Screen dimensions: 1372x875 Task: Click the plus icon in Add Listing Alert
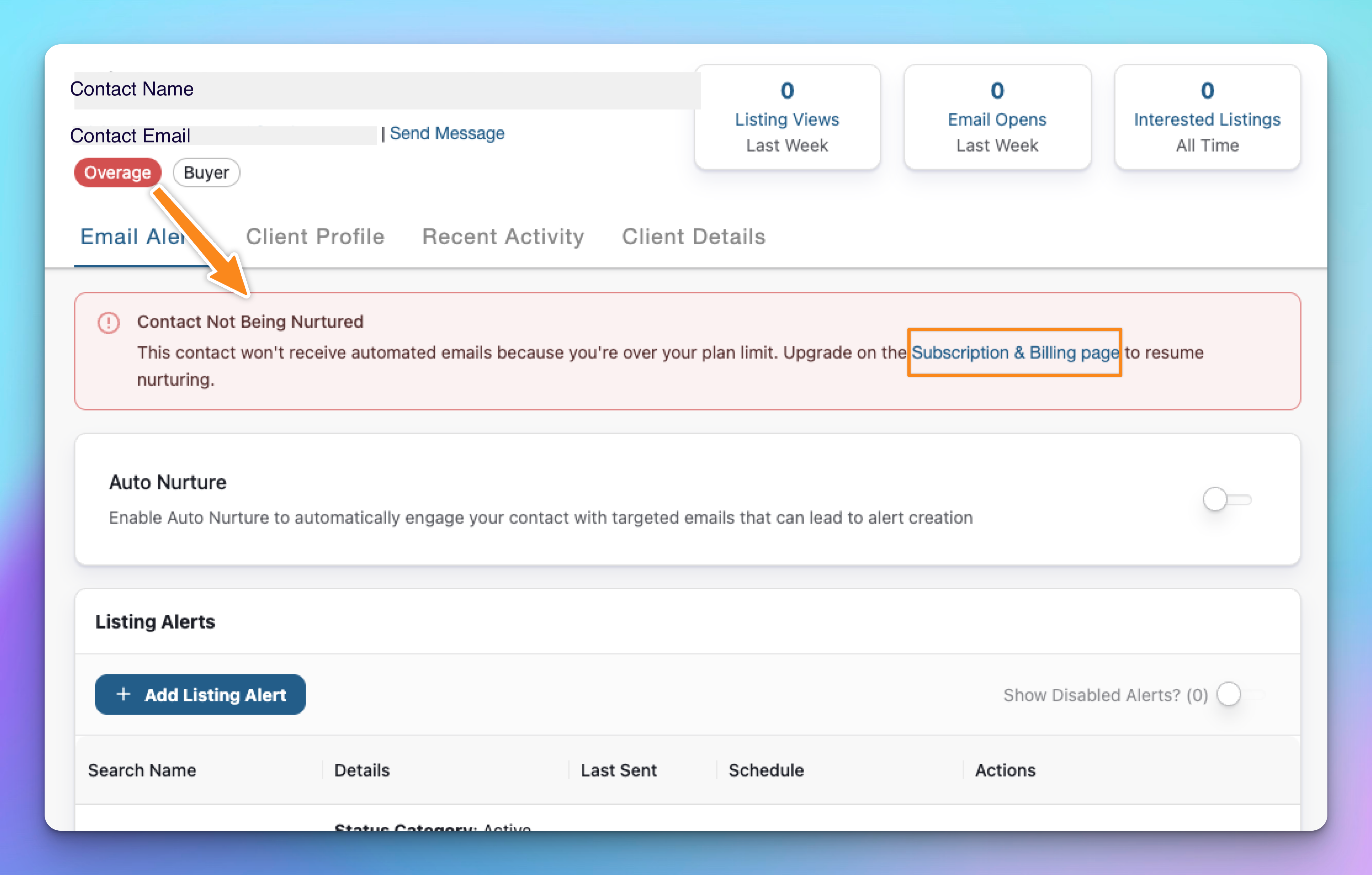123,694
